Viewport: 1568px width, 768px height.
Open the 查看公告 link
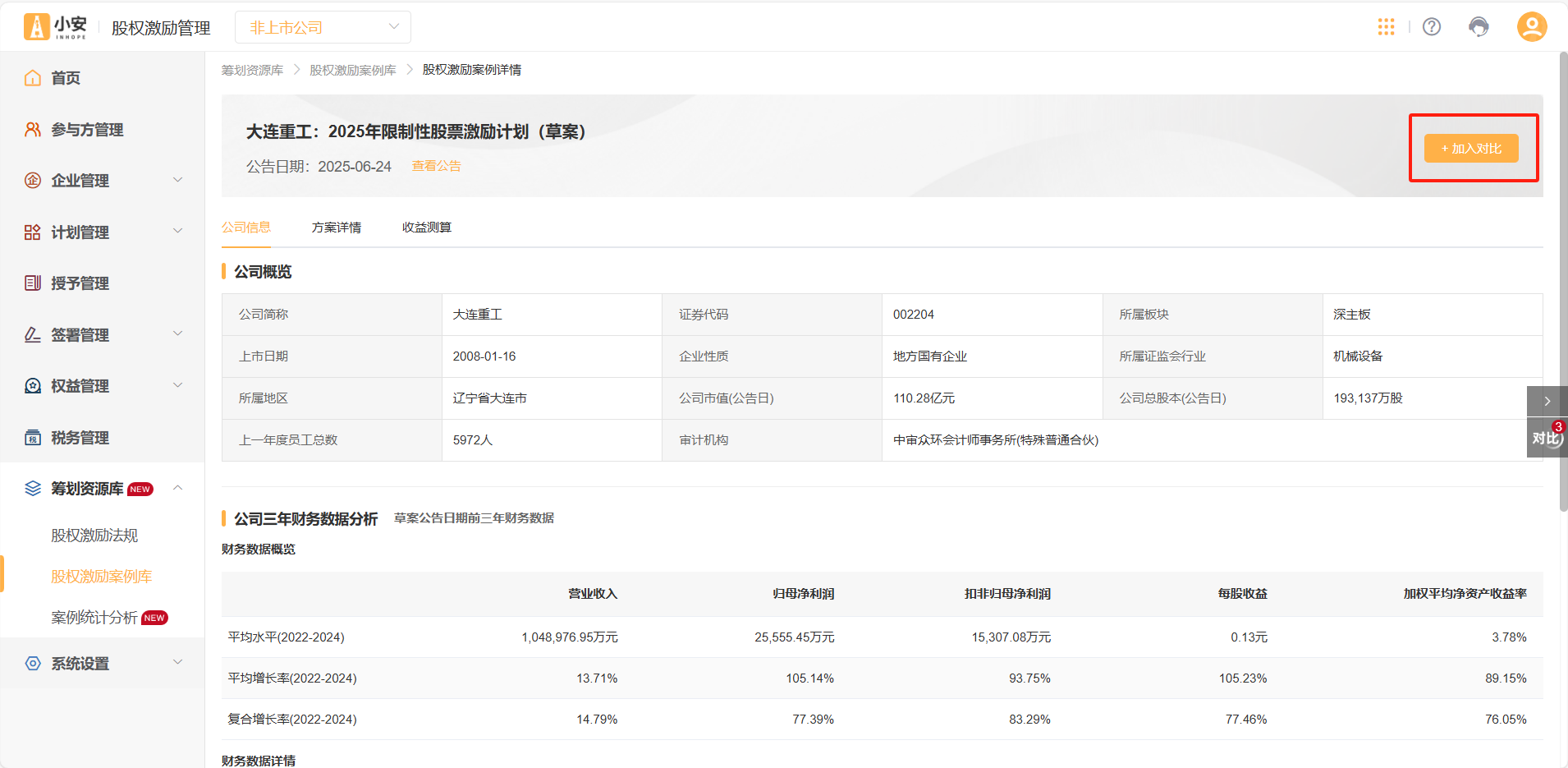pos(436,166)
